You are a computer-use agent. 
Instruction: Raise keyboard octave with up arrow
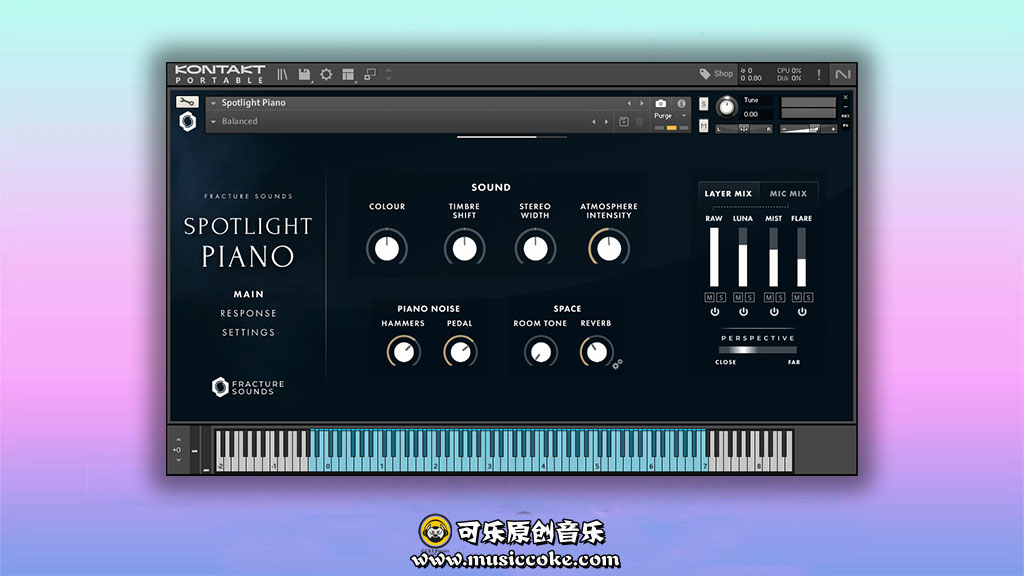(178, 440)
